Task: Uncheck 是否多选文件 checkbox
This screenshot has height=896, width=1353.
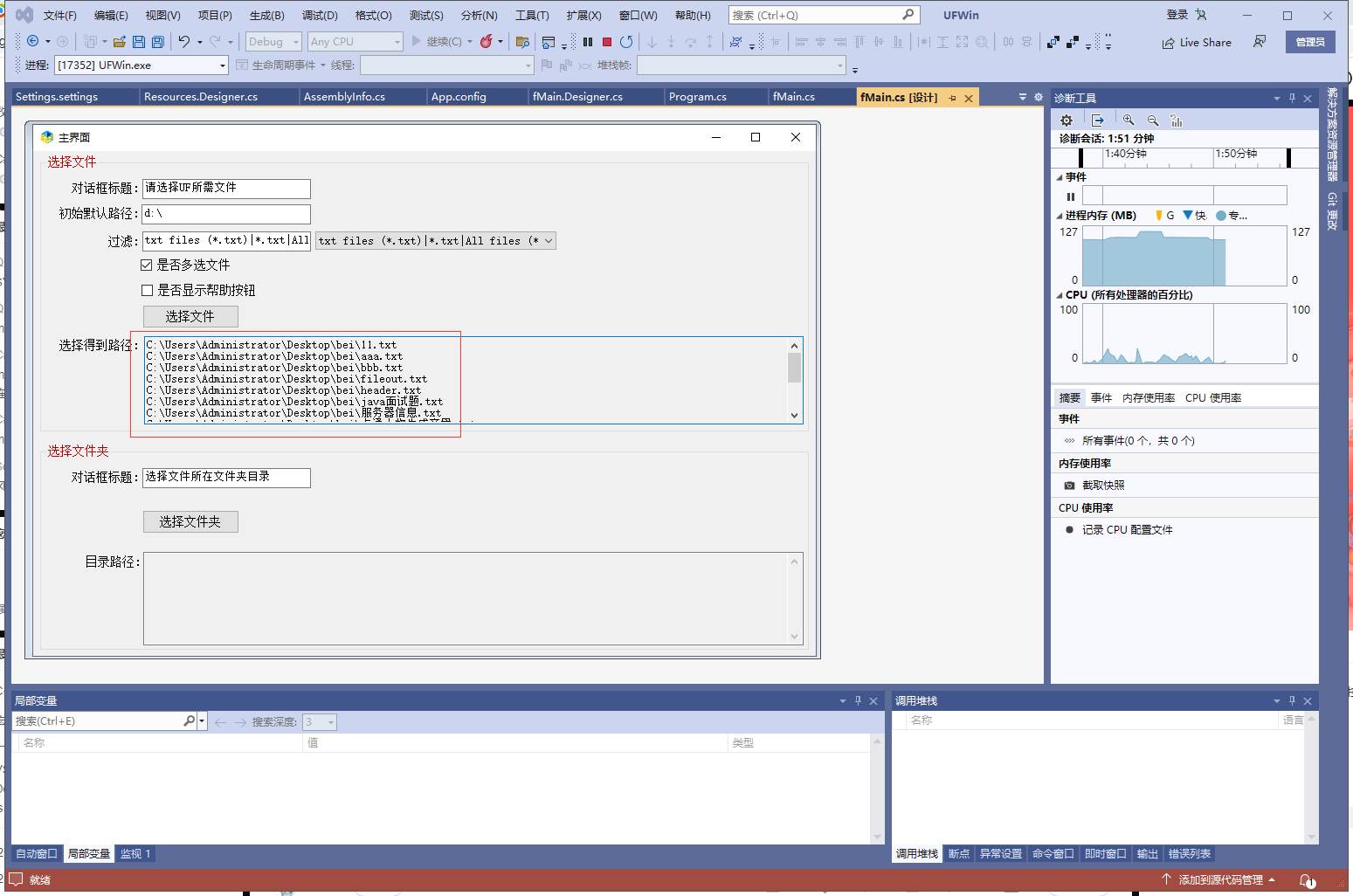Action: [x=147, y=265]
